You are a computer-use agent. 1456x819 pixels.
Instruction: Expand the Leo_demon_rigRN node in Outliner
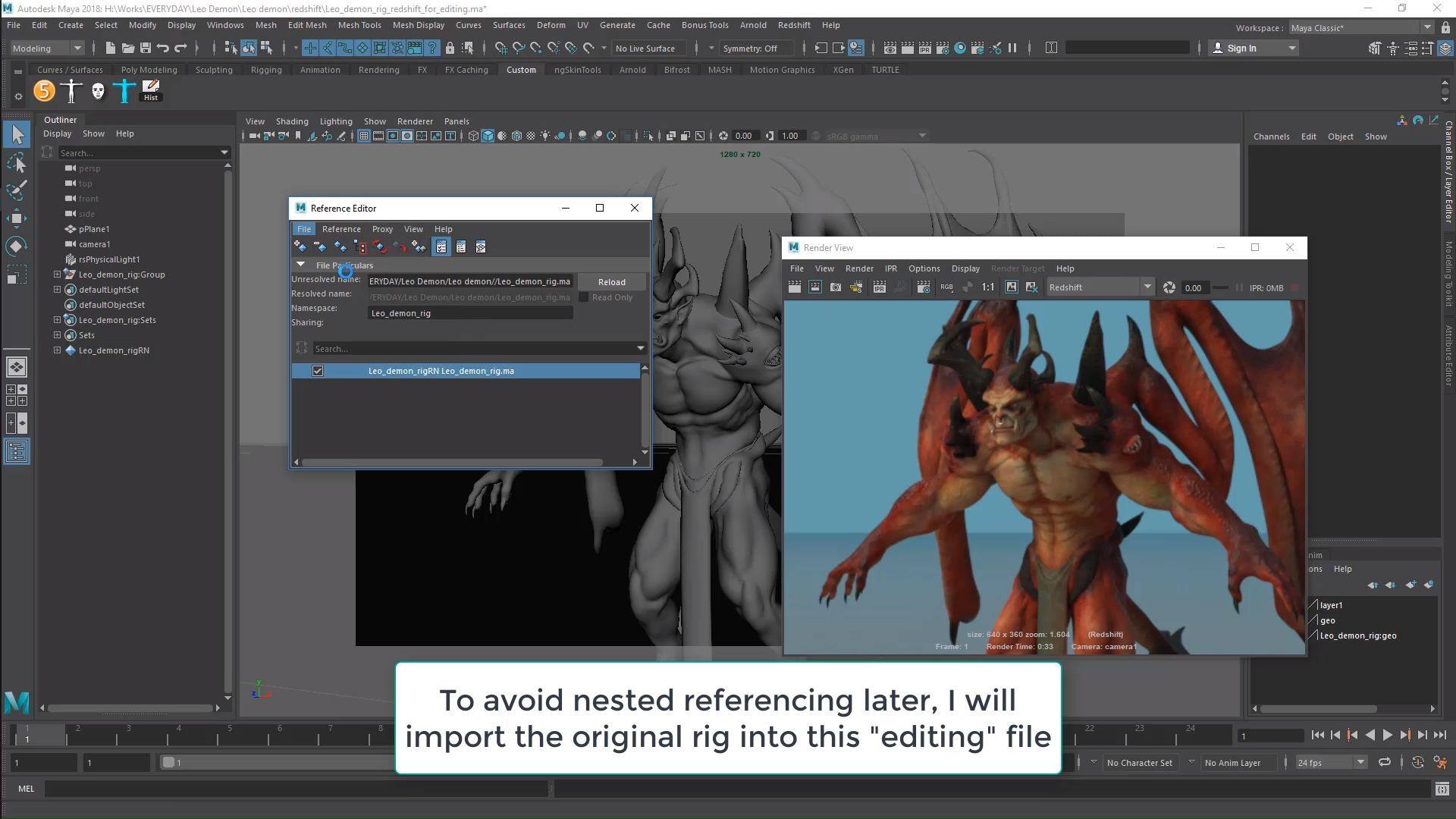pyautogui.click(x=57, y=350)
